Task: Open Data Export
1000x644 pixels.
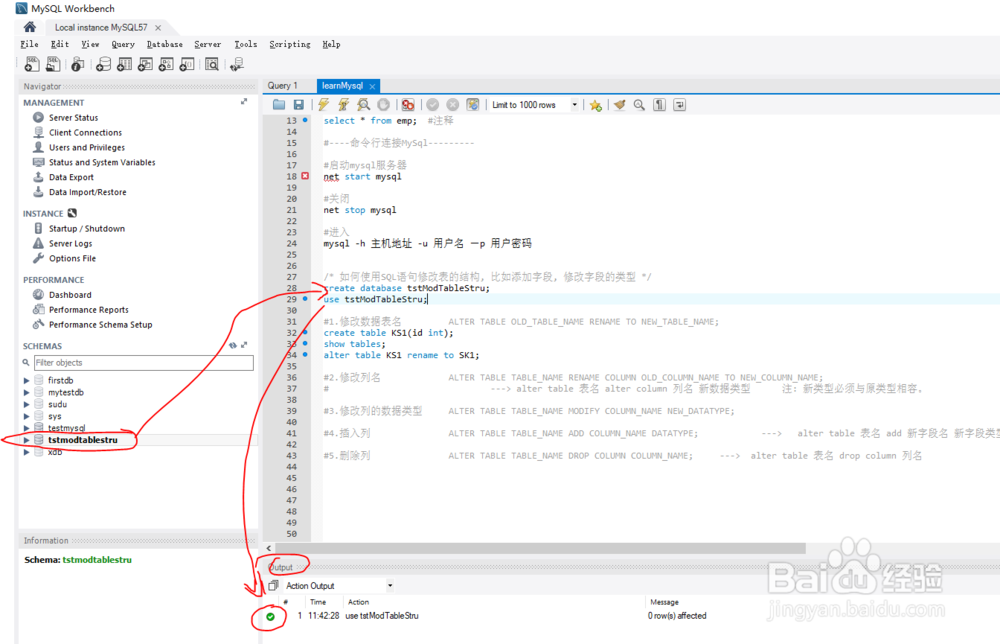Action: [x=71, y=177]
